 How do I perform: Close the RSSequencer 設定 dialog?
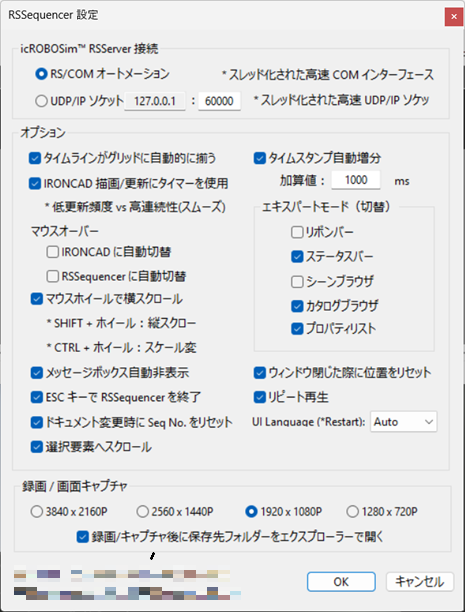(454, 17)
